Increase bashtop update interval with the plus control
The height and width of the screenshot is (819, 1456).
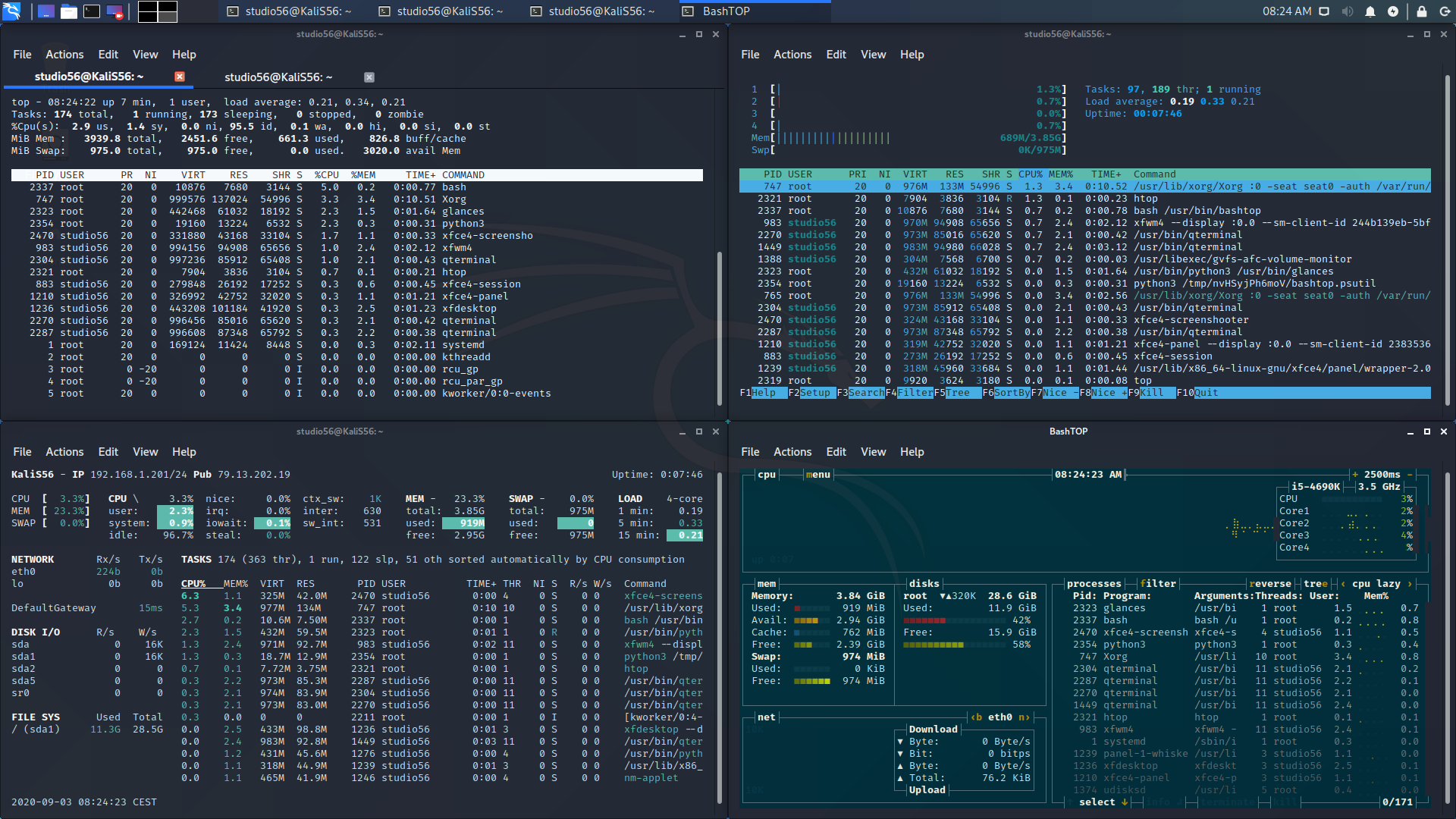coord(1354,475)
